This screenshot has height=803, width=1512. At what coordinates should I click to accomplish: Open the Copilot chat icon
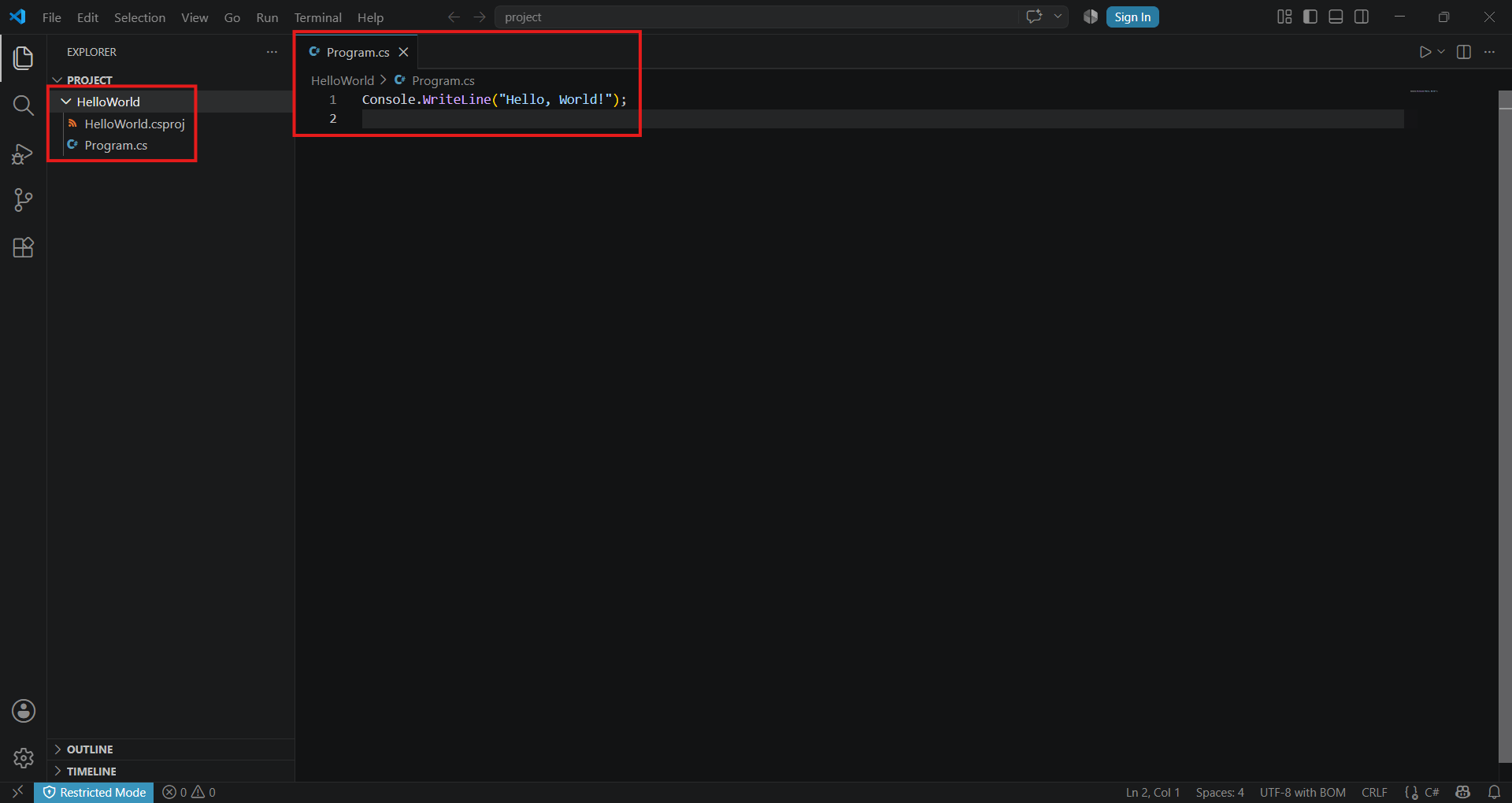1034,17
